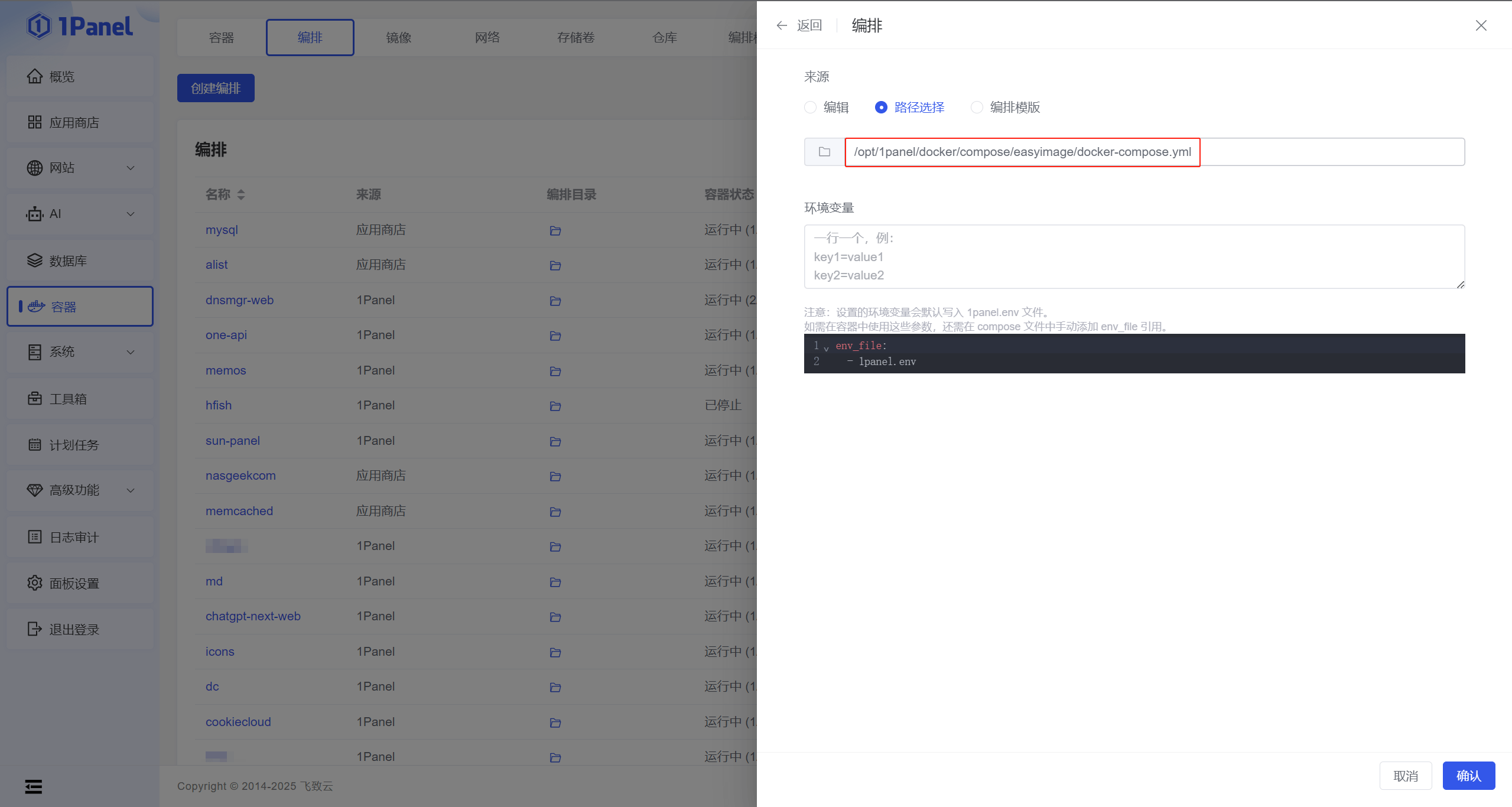Select the 路径选择 radio option

coord(881,108)
